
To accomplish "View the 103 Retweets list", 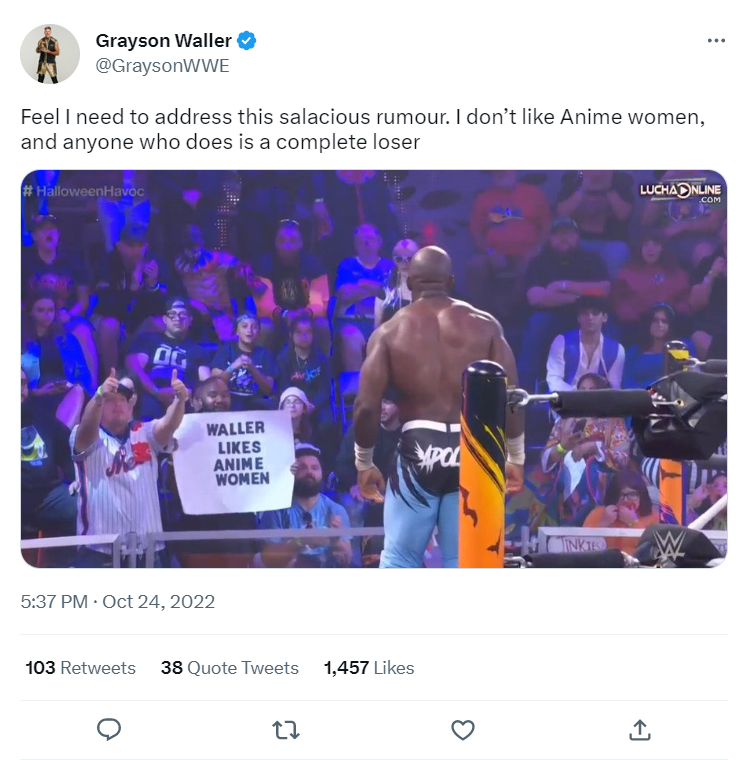I will (80, 668).
